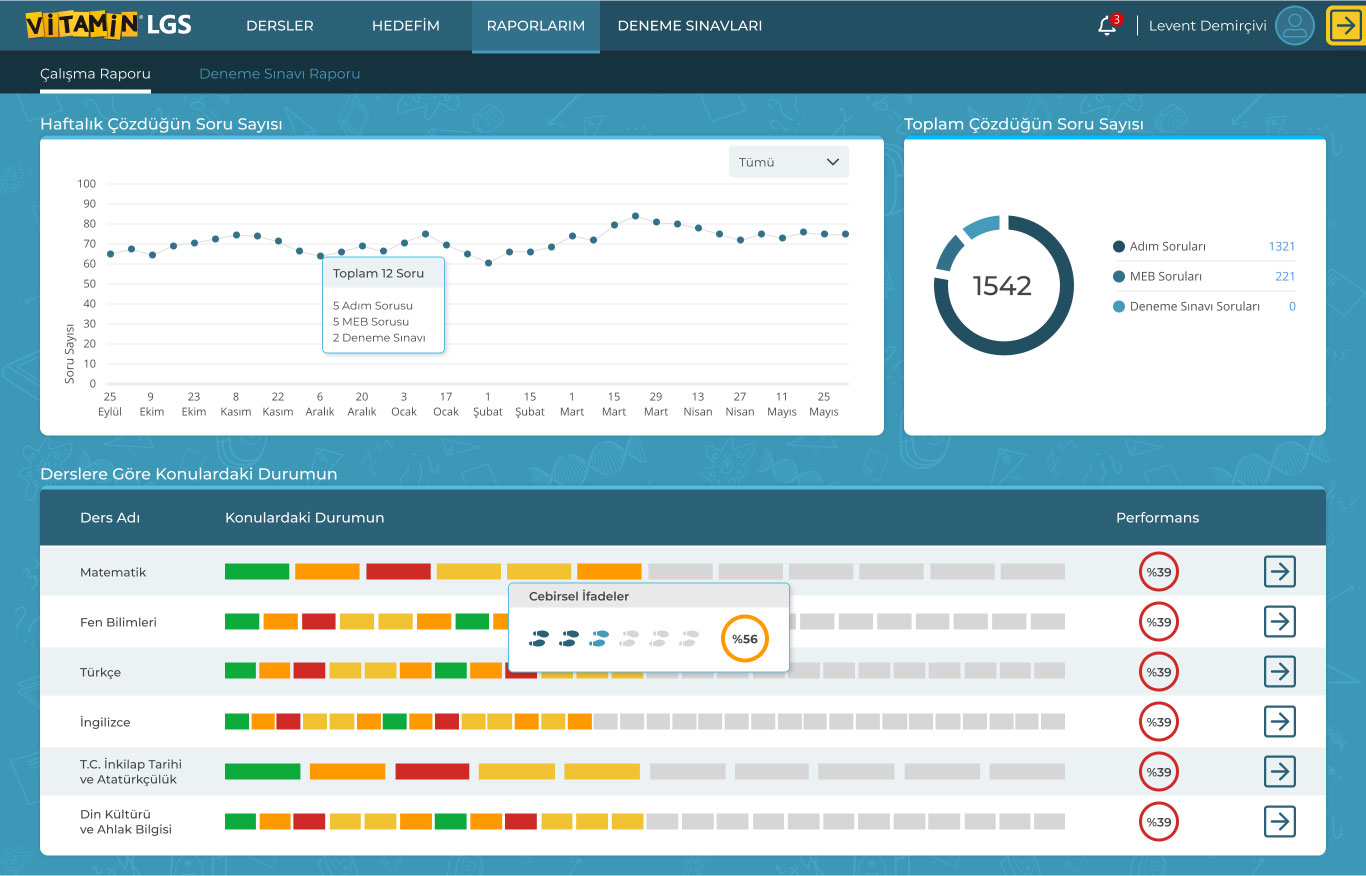Go to HEDEFİM menu
This screenshot has height=876, width=1366.
click(406, 26)
